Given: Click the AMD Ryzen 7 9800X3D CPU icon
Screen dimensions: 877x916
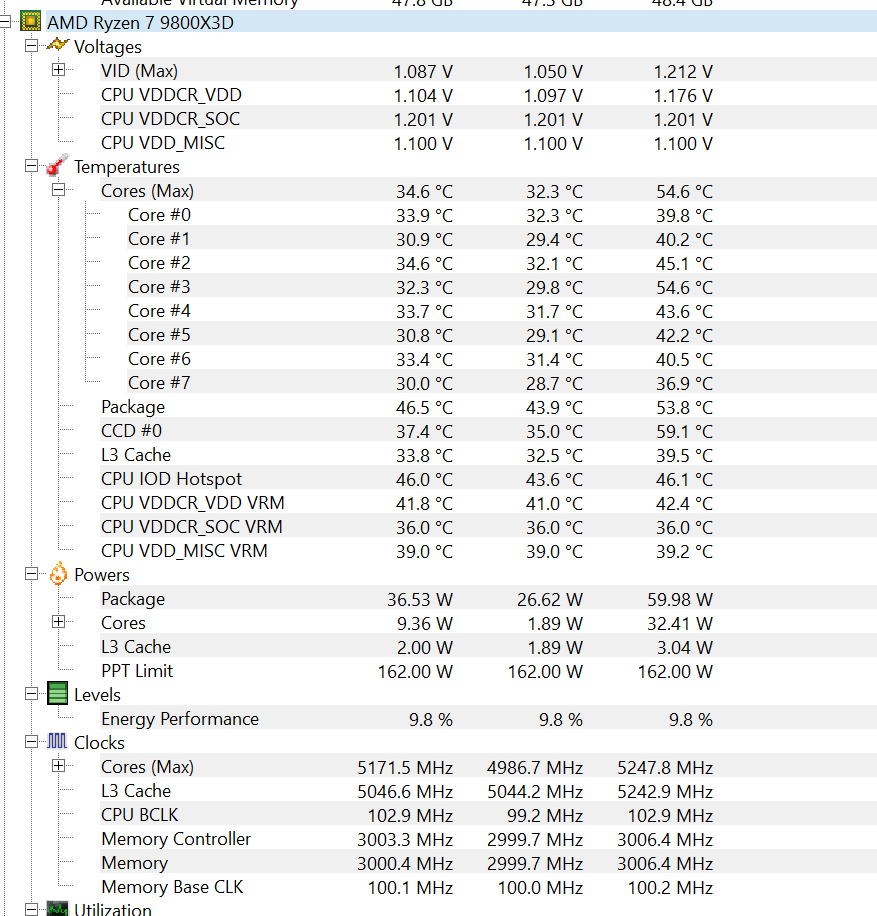Looking at the screenshot, I should coord(30,22).
